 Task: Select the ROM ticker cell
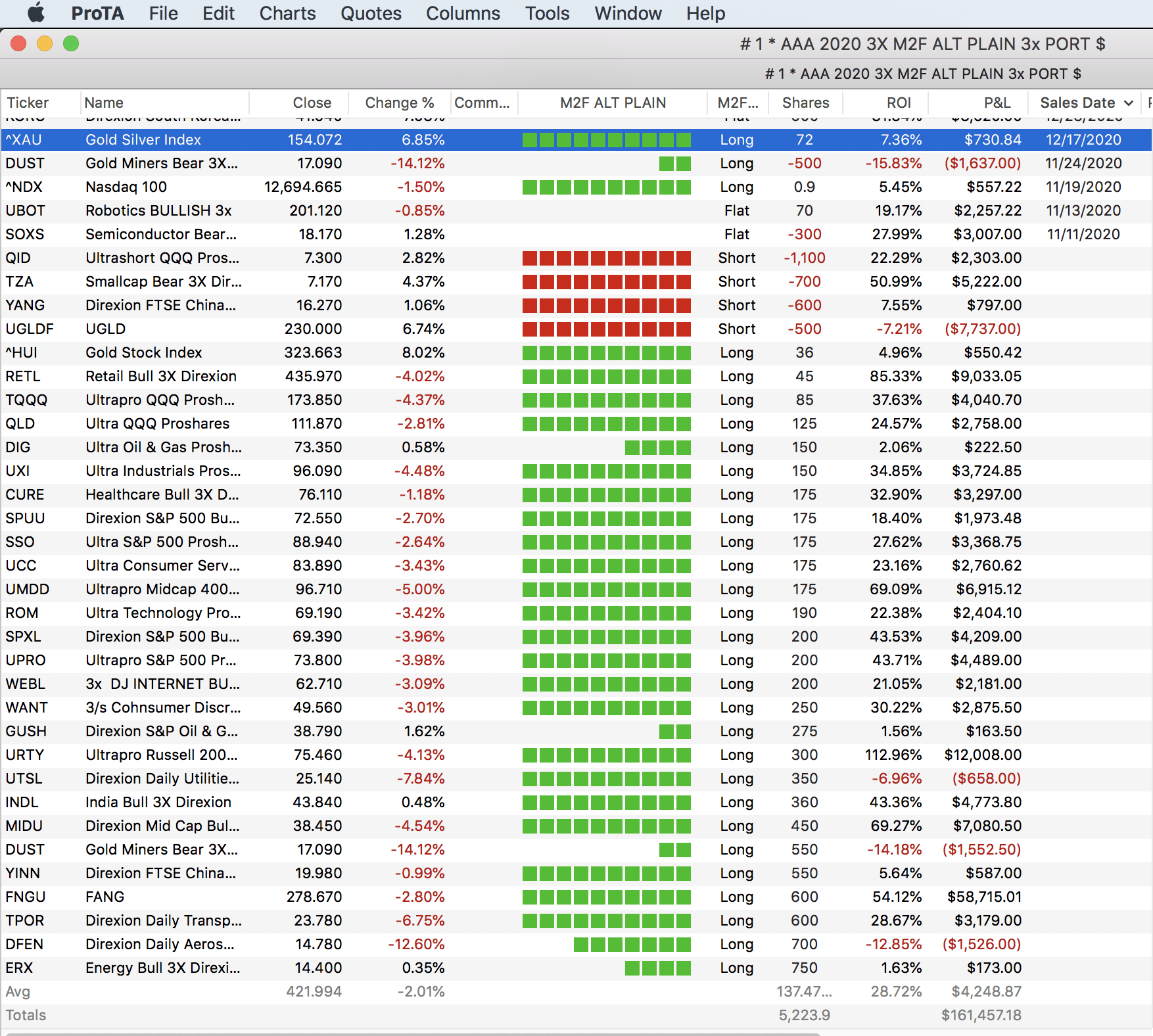pyautogui.click(x=22, y=613)
